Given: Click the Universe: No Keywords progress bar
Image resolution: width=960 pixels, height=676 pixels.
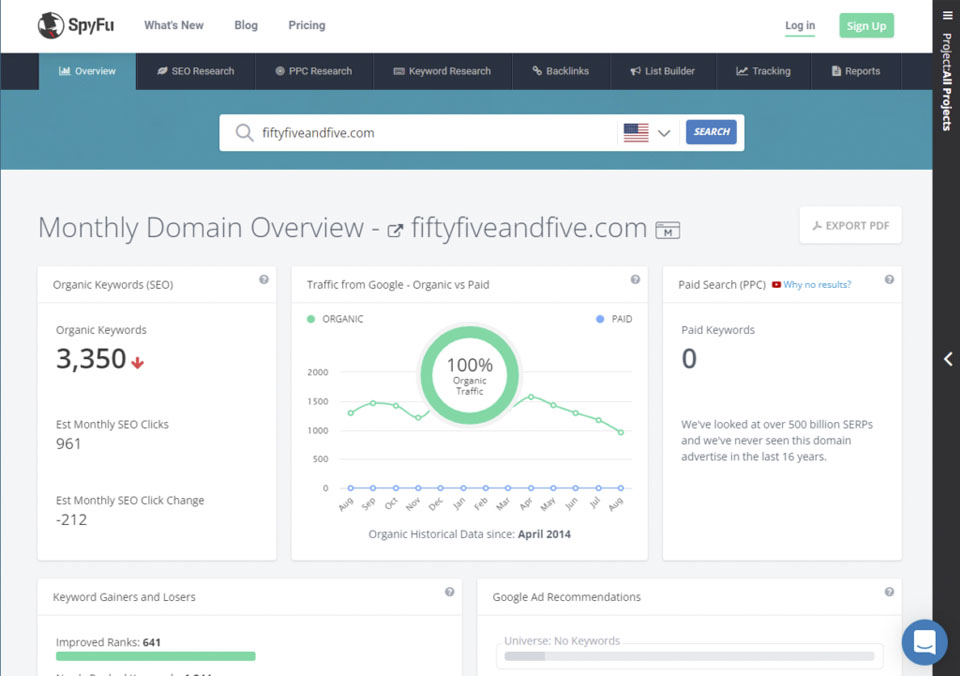Looking at the screenshot, I should [x=689, y=656].
